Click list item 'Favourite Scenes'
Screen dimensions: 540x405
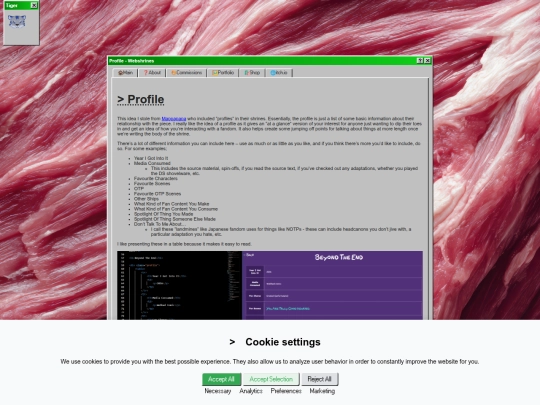click(152, 184)
